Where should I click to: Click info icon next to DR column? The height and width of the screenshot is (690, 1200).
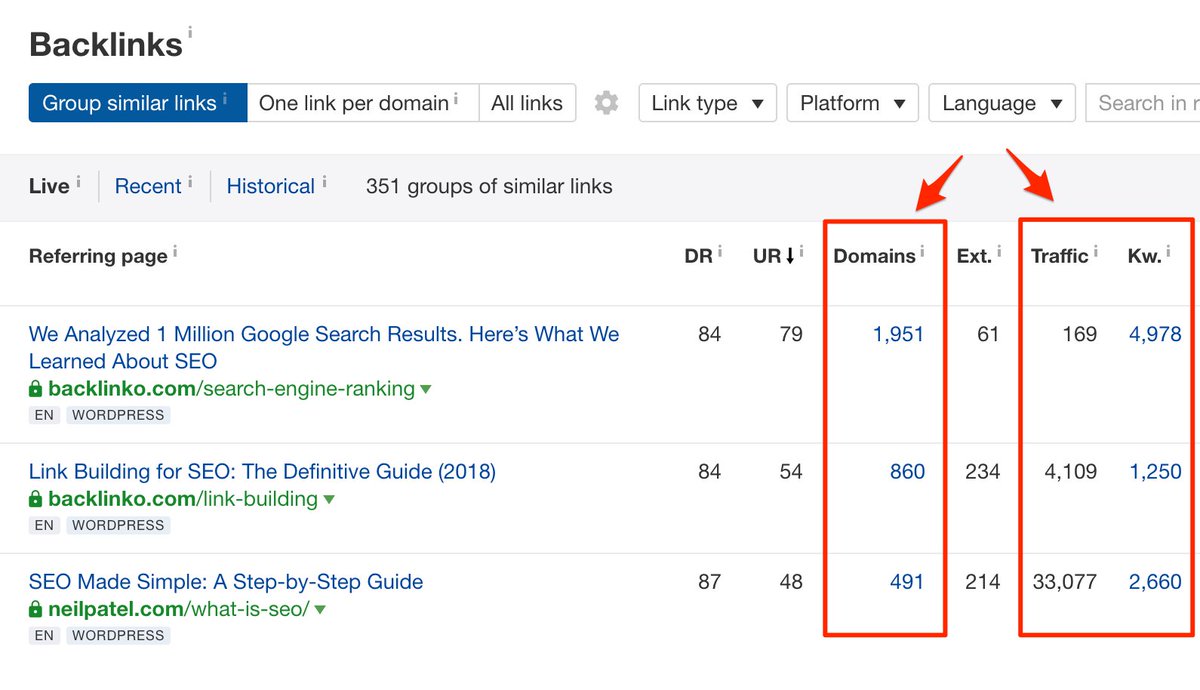720,250
